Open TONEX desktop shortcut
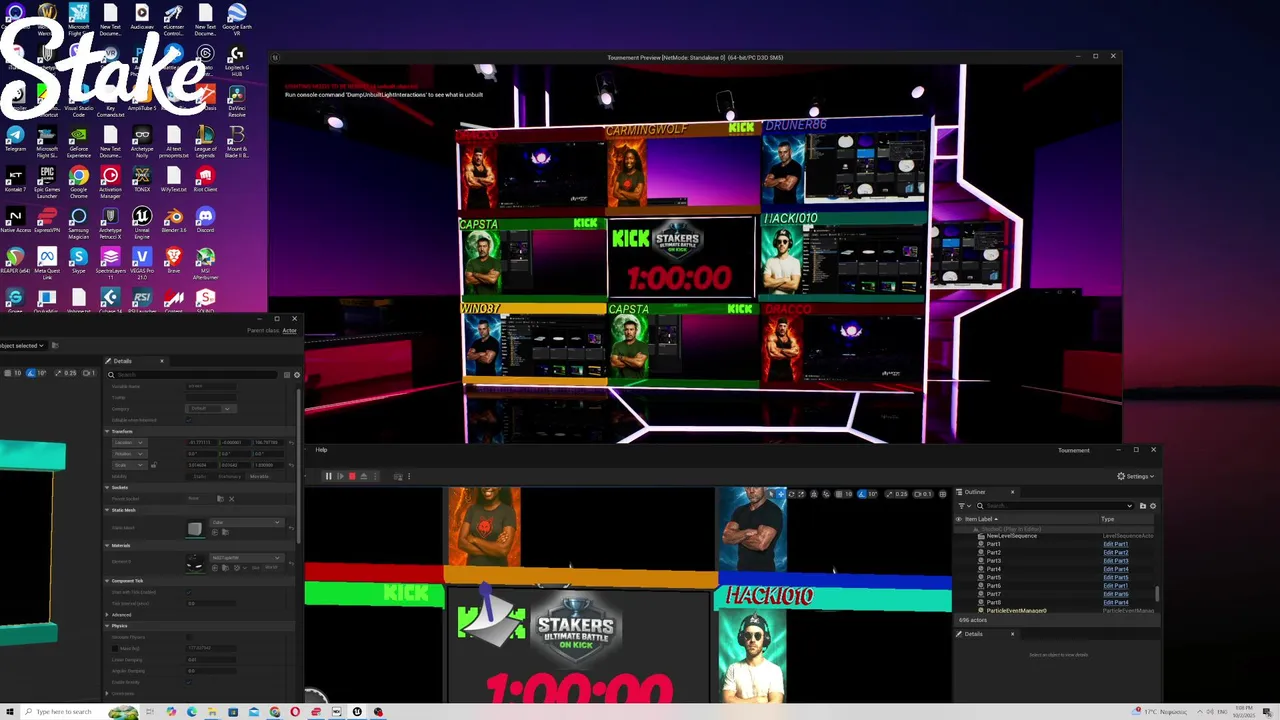Image resolution: width=1280 pixels, height=720 pixels. point(142,180)
